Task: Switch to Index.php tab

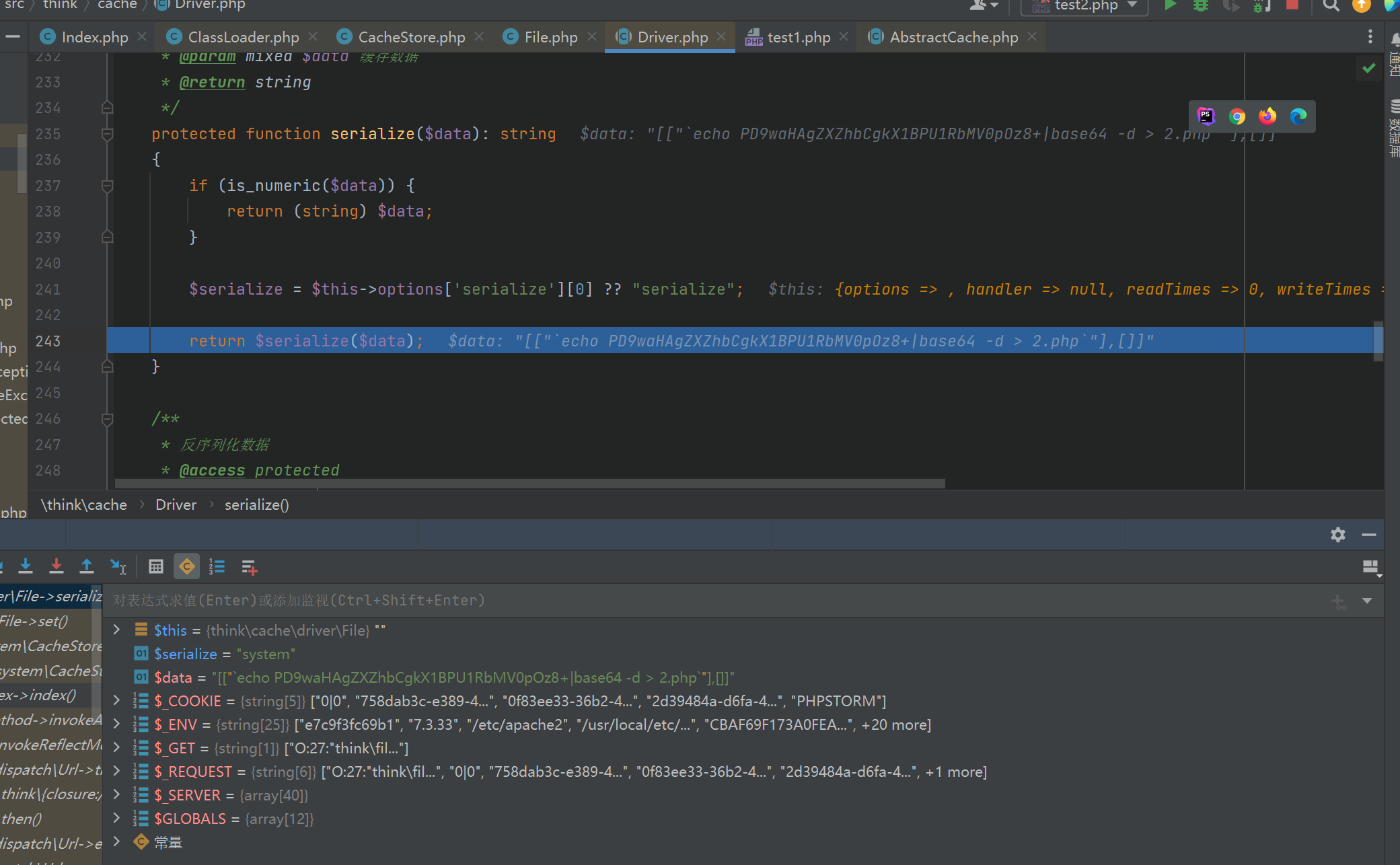Action: 94,37
